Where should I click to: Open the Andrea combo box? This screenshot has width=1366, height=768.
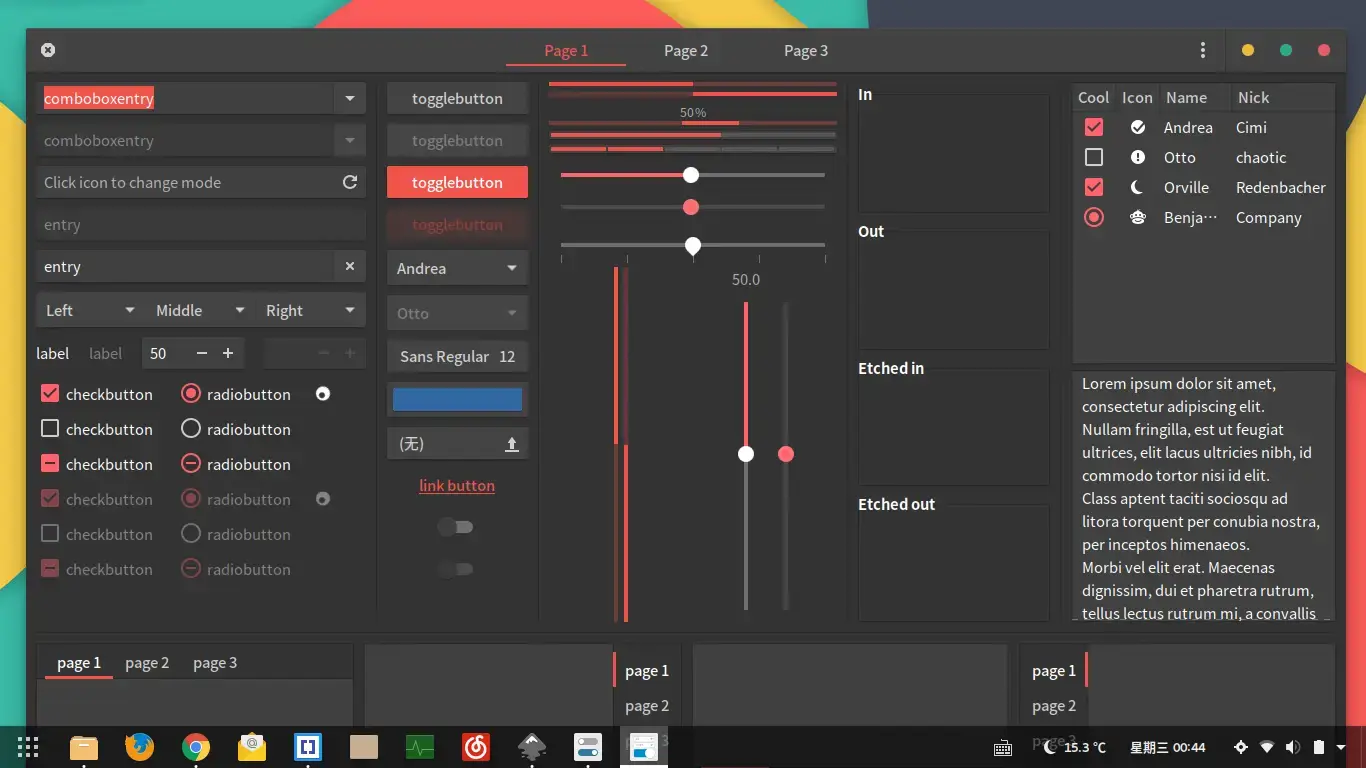[456, 268]
